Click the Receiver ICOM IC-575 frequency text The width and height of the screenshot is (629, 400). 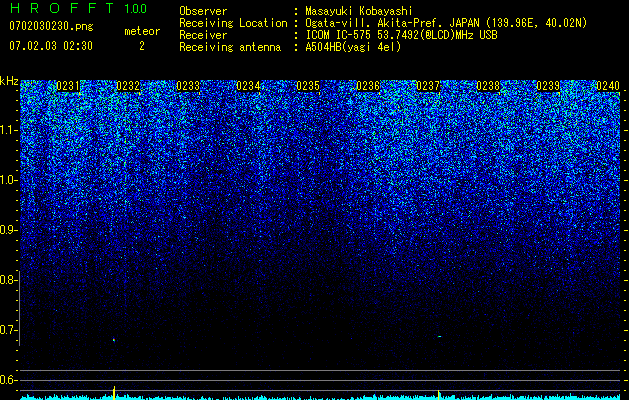(x=401, y=35)
